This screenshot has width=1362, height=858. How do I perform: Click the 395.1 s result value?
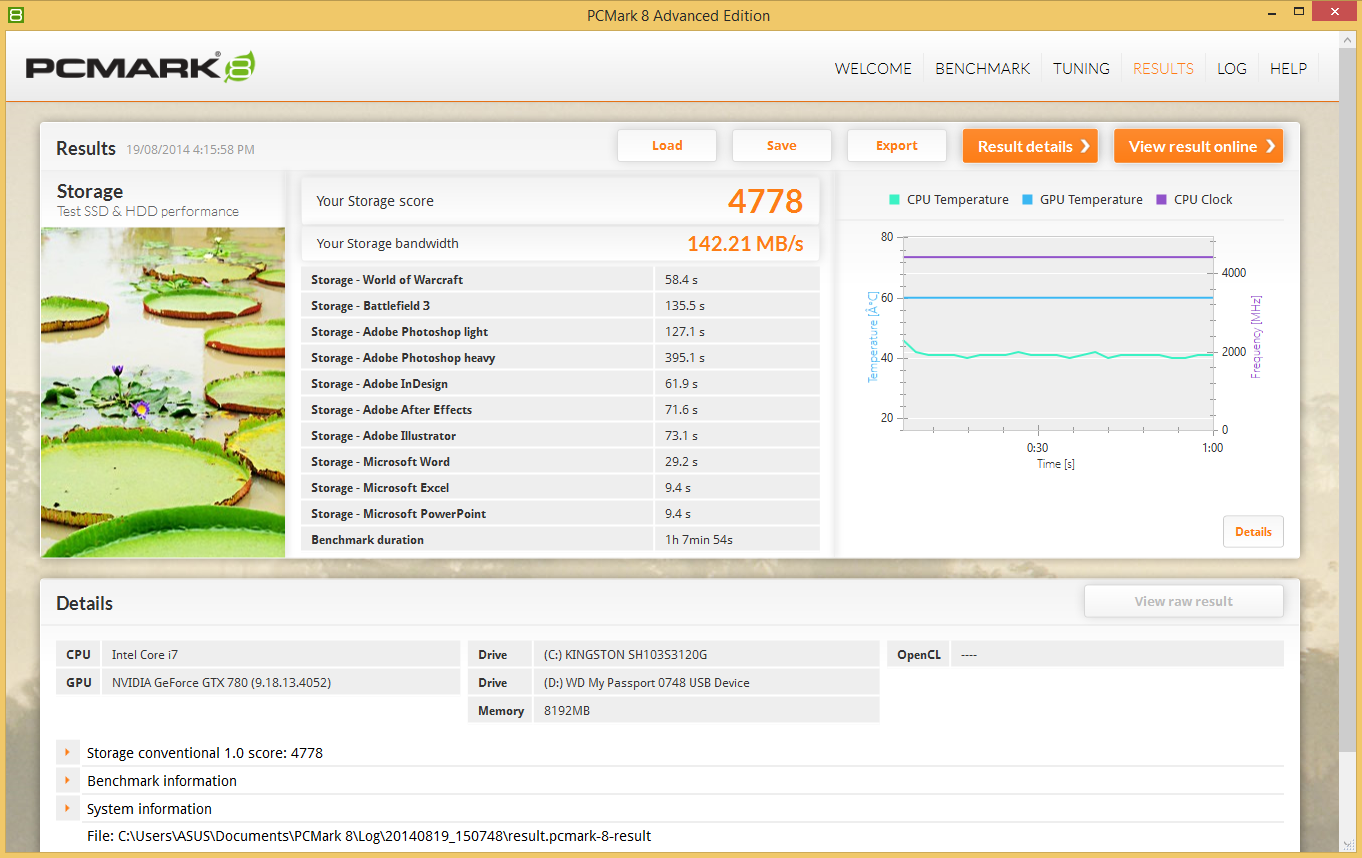[x=685, y=358]
